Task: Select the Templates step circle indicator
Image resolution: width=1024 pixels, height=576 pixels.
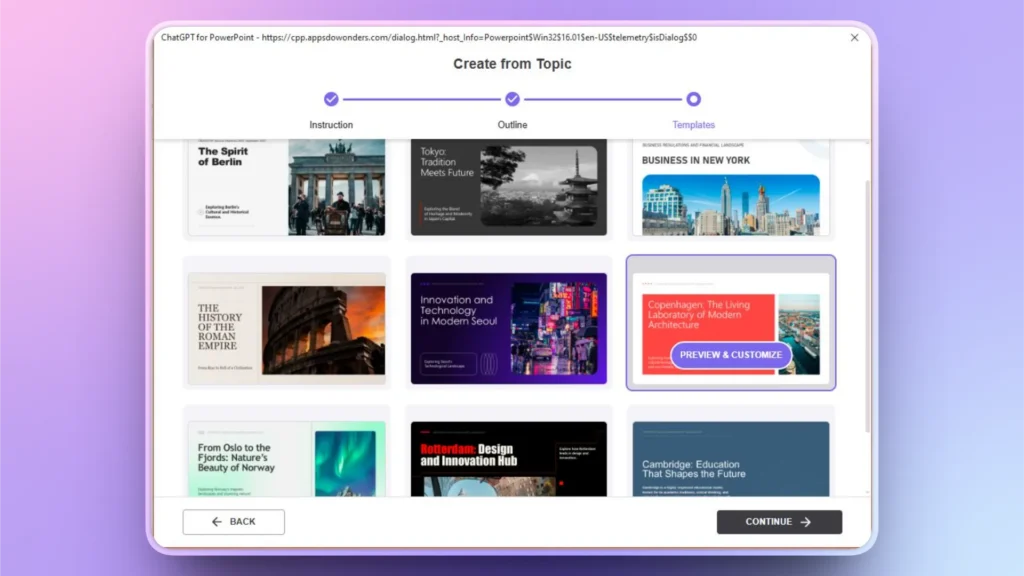Action: click(694, 100)
